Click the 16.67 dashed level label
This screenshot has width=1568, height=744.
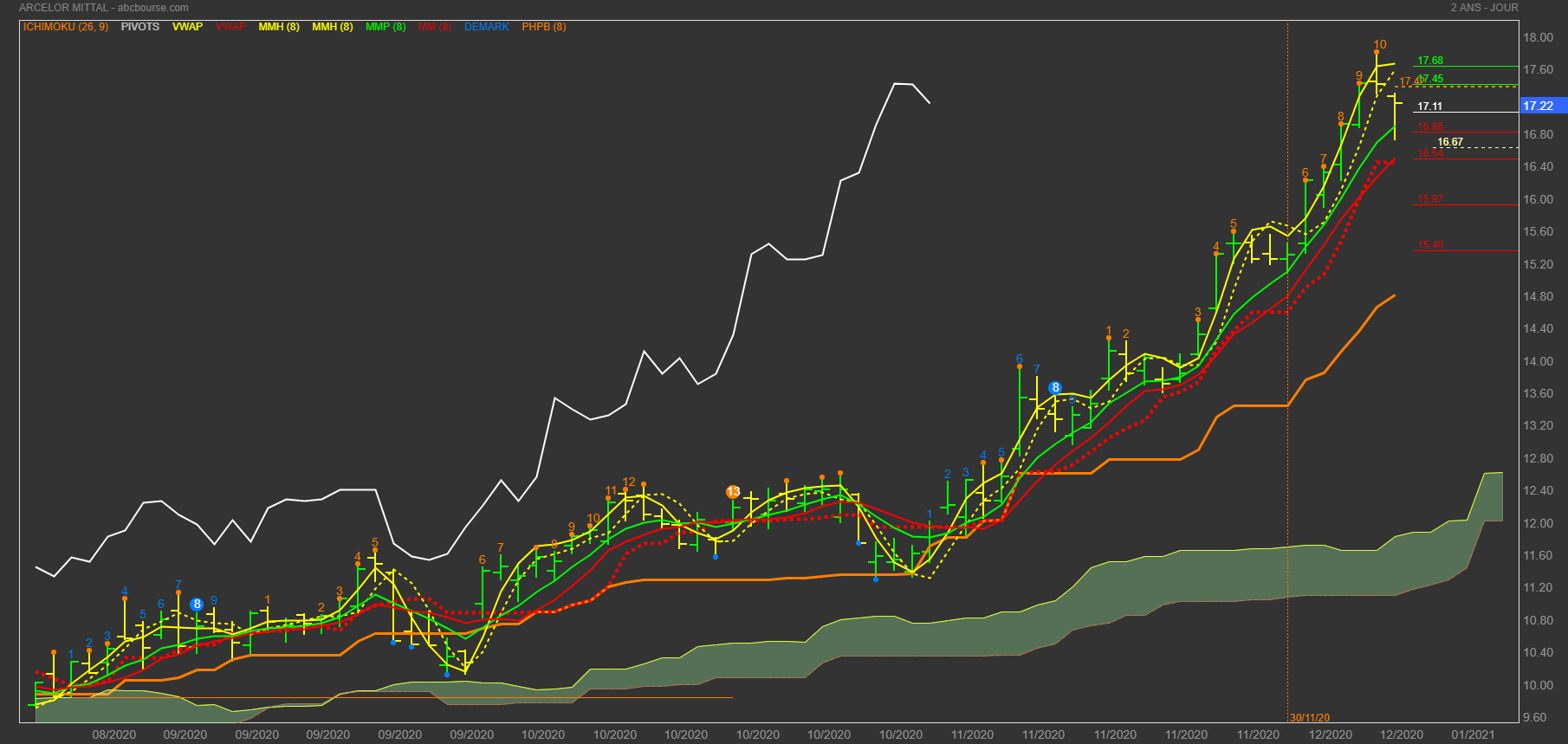coord(1450,142)
